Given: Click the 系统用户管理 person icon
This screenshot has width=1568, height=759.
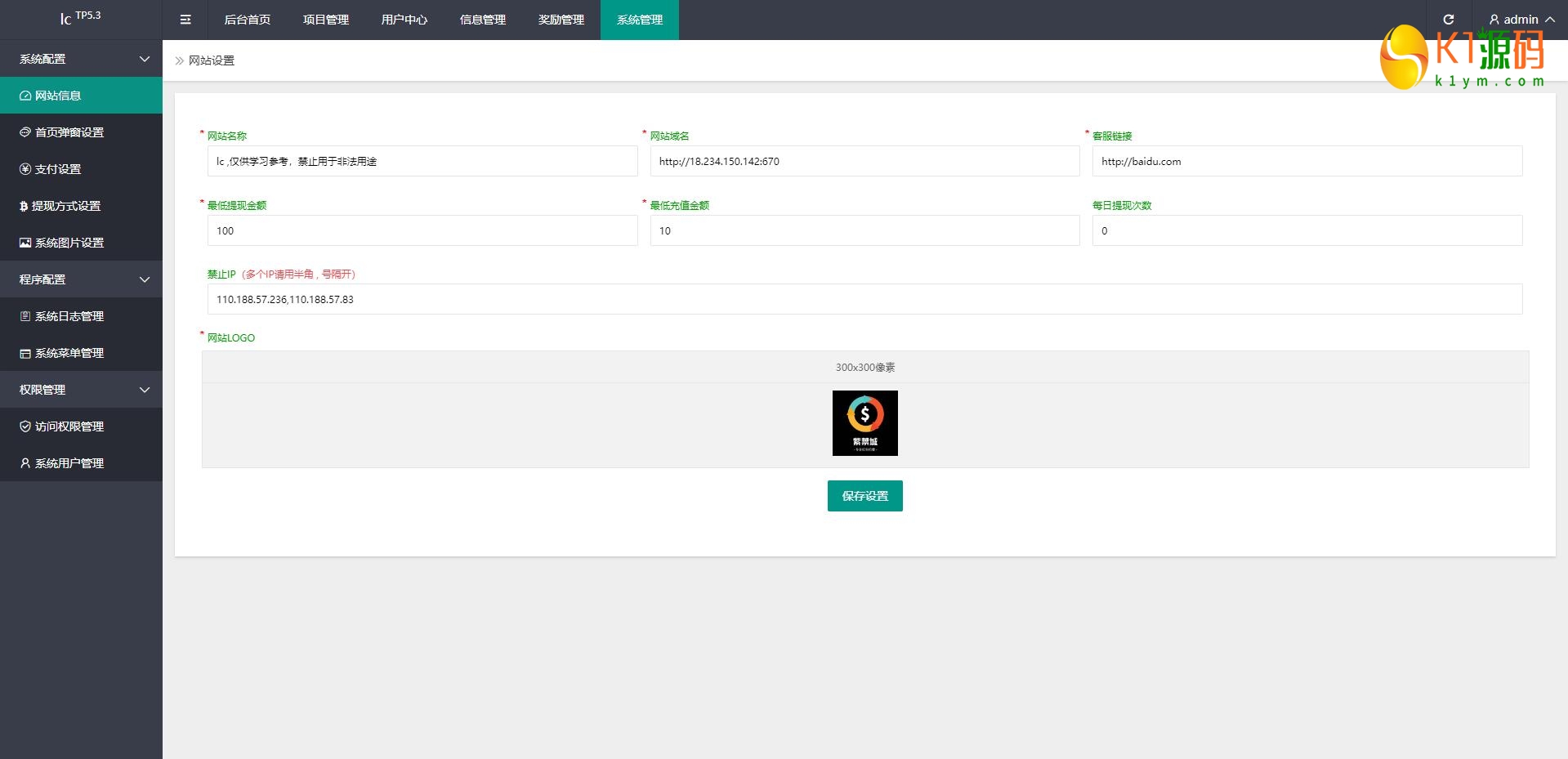Looking at the screenshot, I should click(x=25, y=463).
